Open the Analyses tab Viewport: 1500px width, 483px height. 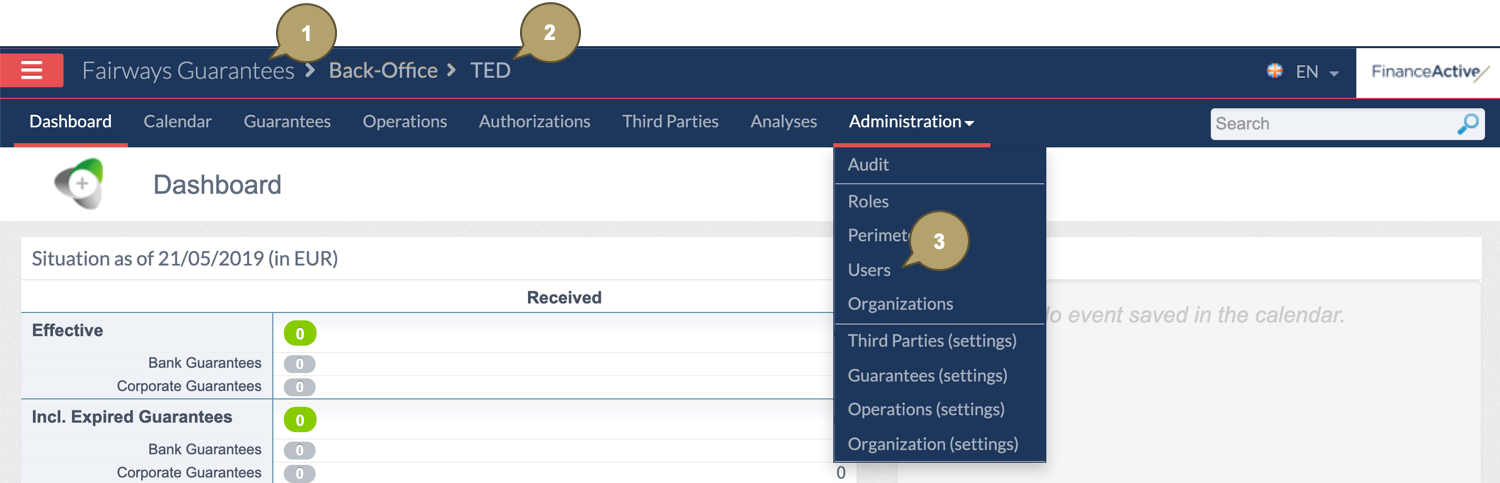(784, 122)
